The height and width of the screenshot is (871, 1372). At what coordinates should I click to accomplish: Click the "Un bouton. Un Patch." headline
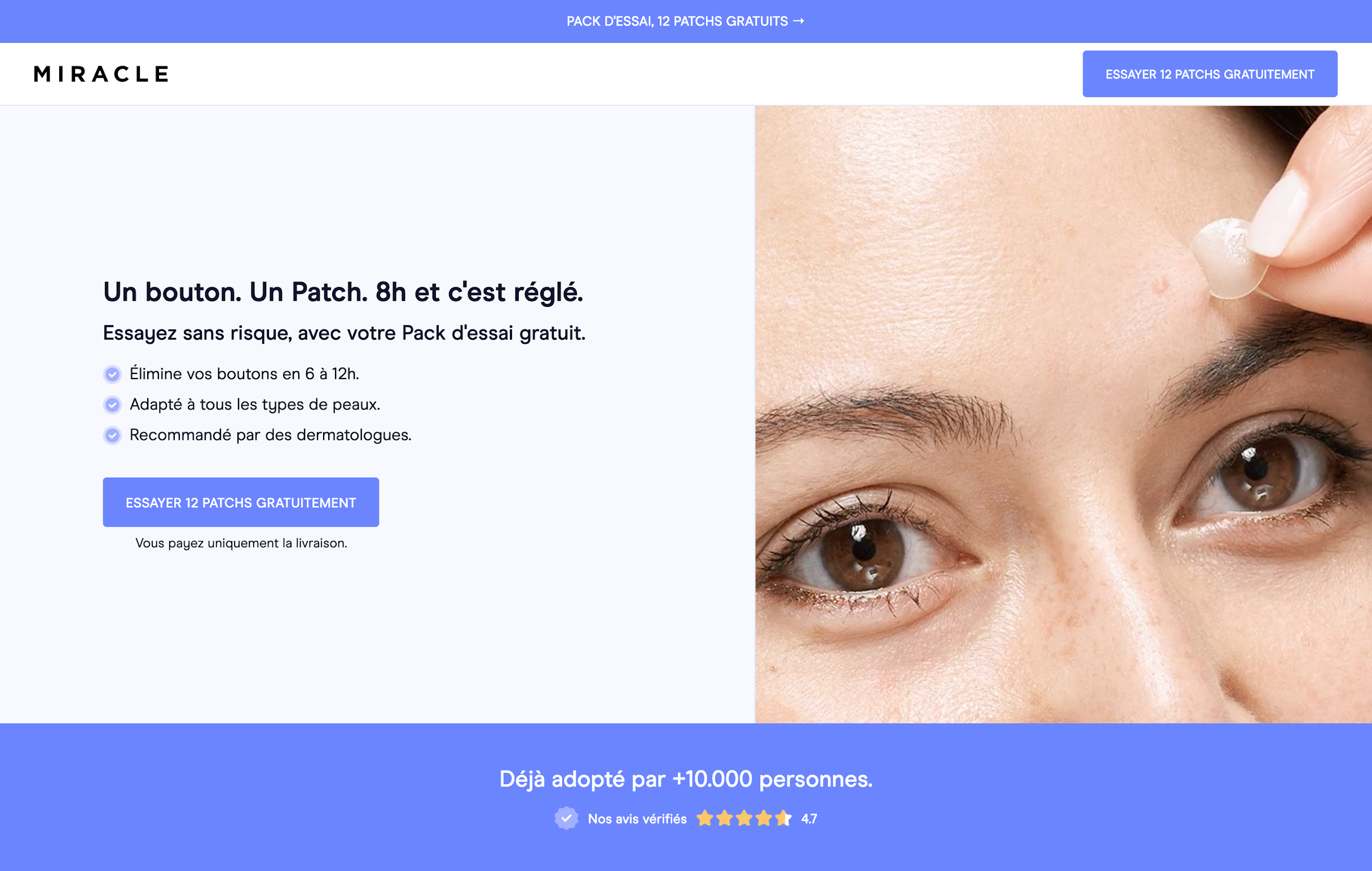click(x=343, y=292)
